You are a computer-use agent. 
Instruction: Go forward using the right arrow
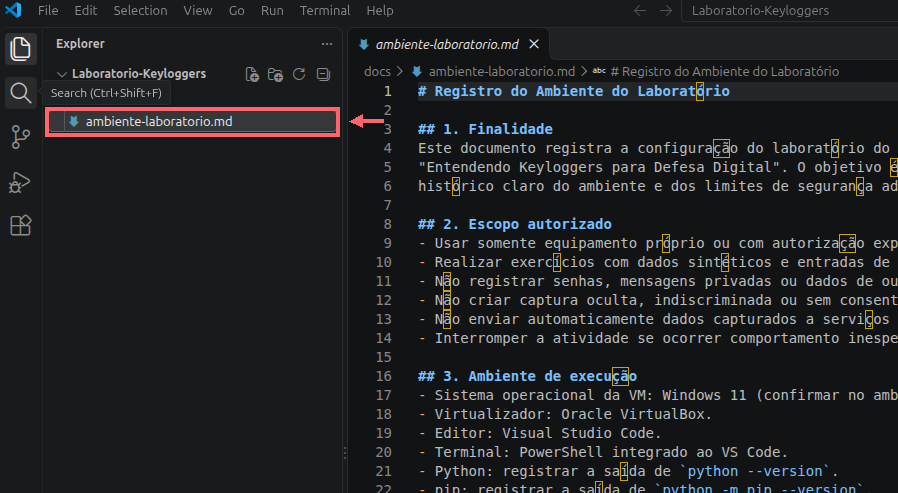[x=665, y=10]
